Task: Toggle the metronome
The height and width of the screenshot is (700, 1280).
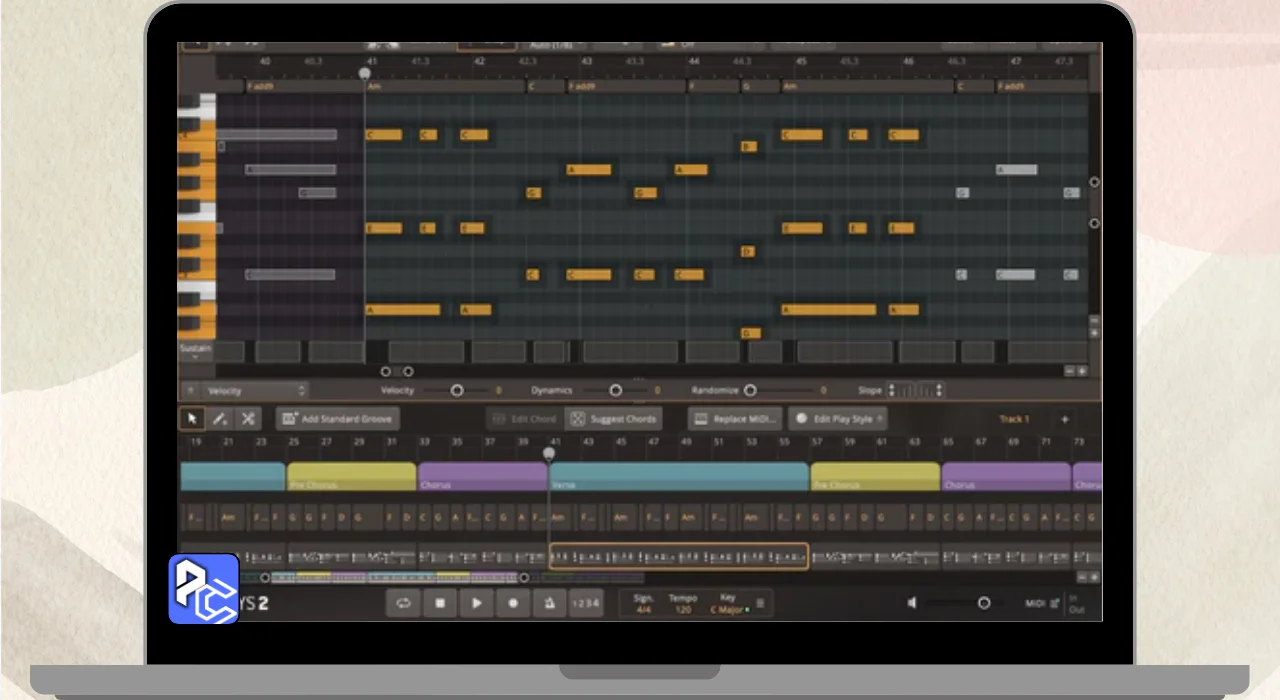Action: click(549, 603)
